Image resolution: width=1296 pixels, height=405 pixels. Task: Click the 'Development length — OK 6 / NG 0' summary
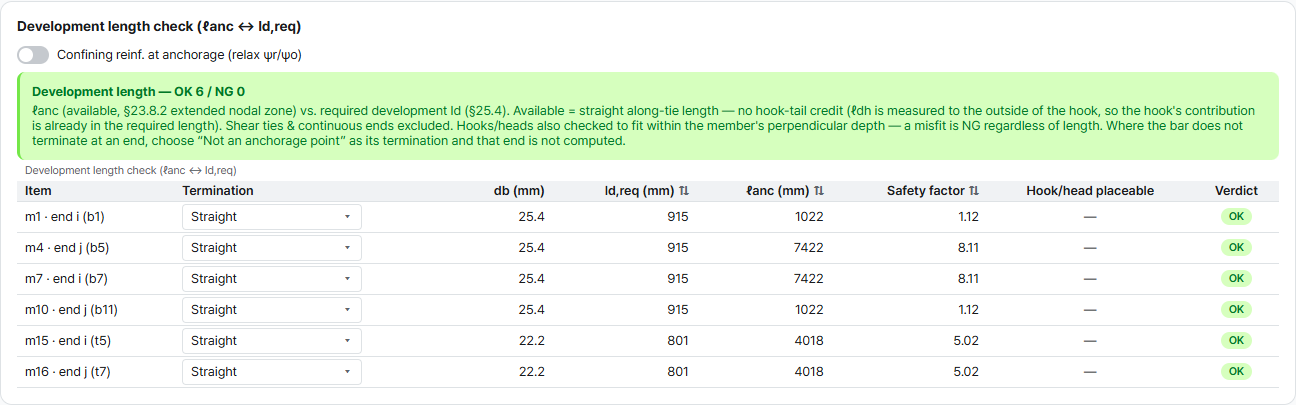138,91
